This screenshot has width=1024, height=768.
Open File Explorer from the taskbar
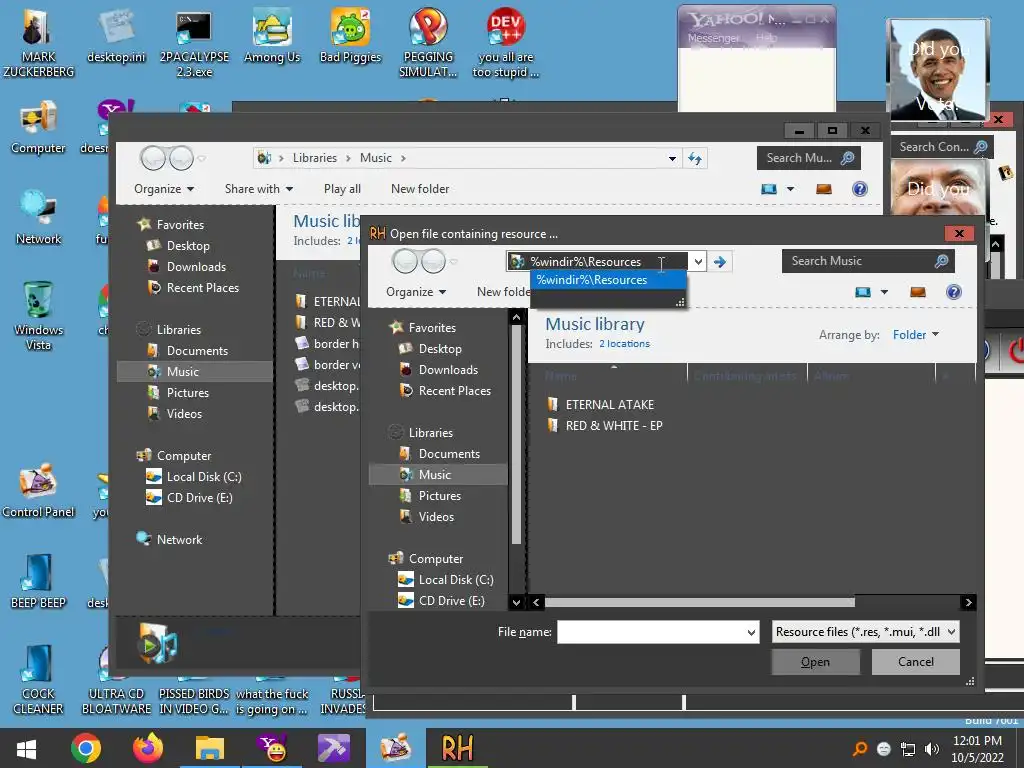coord(210,748)
